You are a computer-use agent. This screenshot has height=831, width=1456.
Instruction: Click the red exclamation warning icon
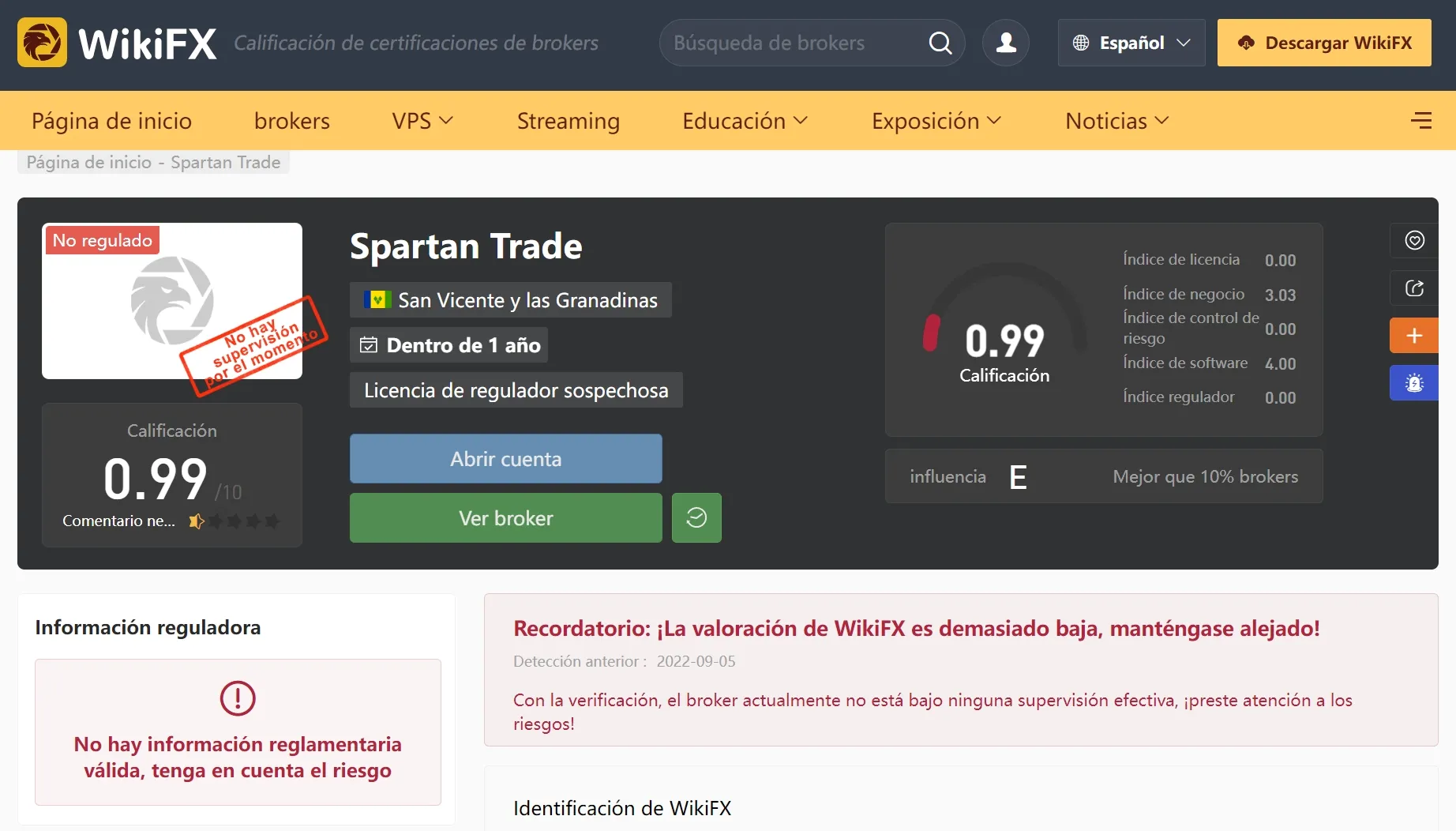(238, 698)
